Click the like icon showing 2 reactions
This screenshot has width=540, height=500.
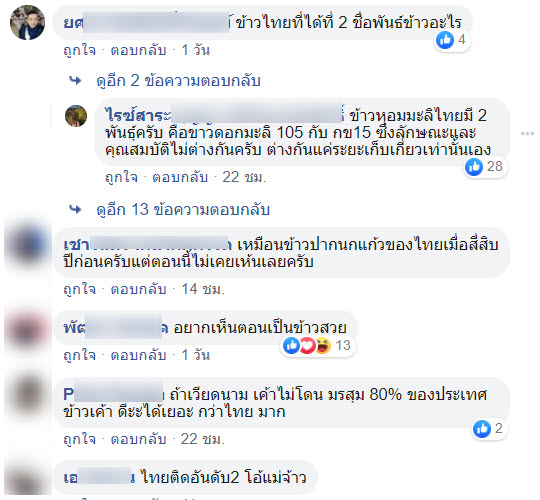481,429
